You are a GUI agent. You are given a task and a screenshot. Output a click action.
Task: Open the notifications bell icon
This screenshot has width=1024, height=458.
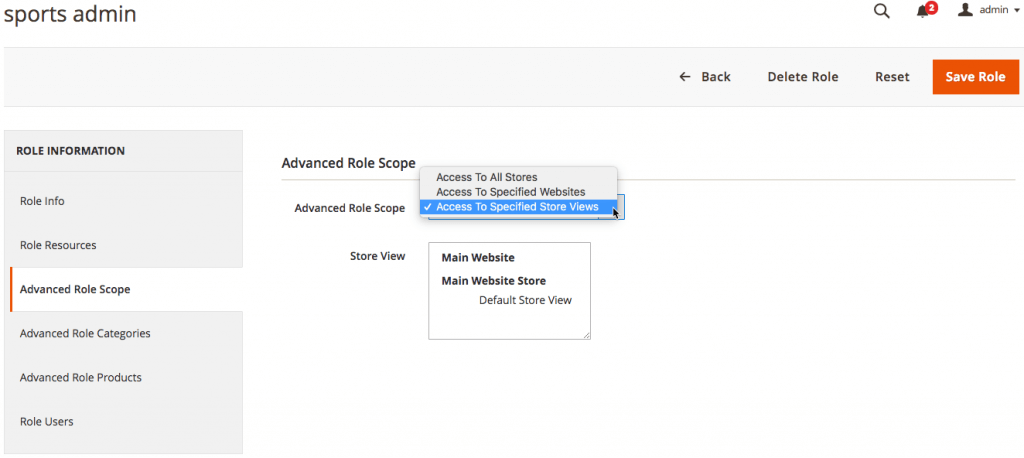(x=923, y=11)
